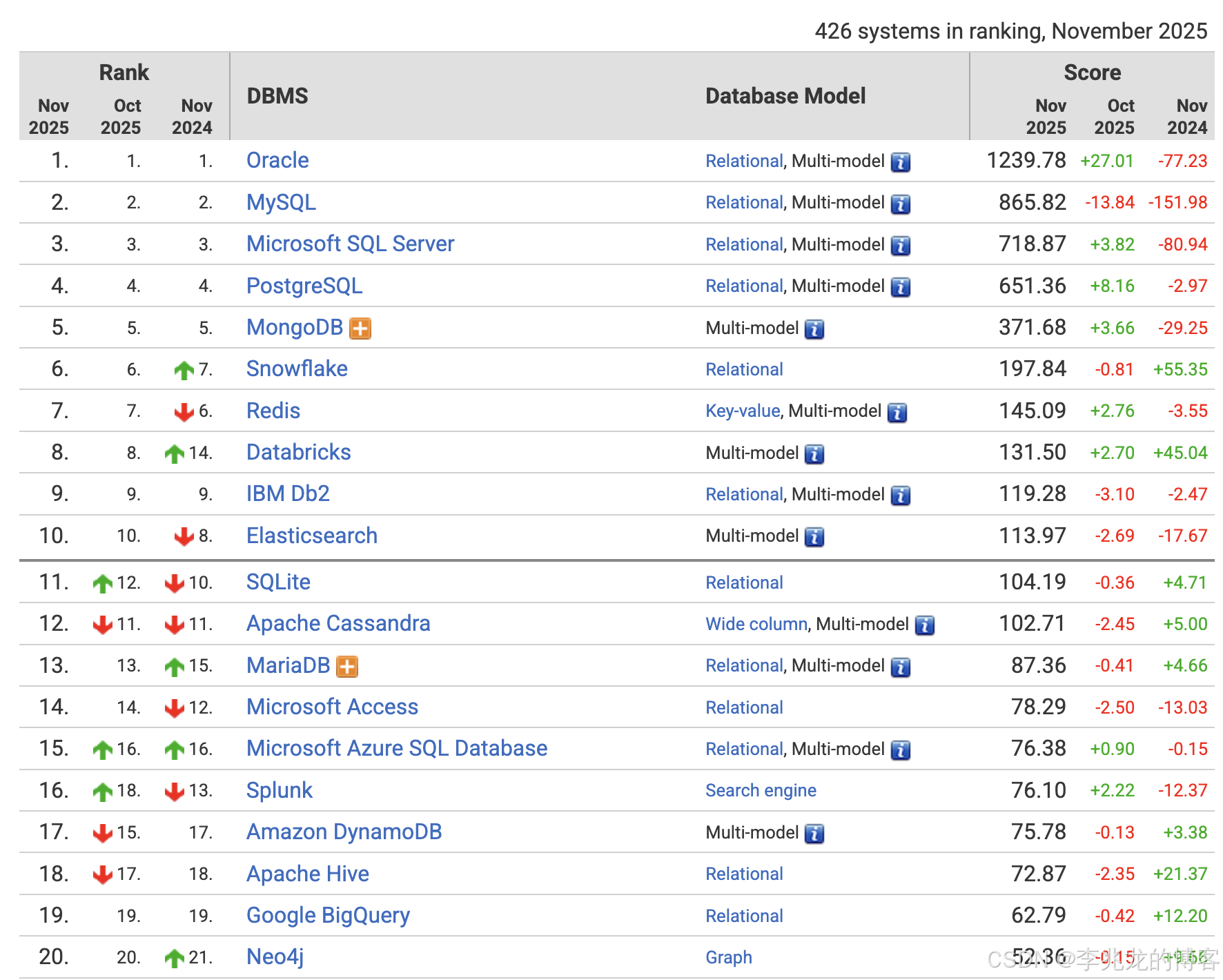
Task: Click Relational link in Oracle's row
Action: click(744, 161)
